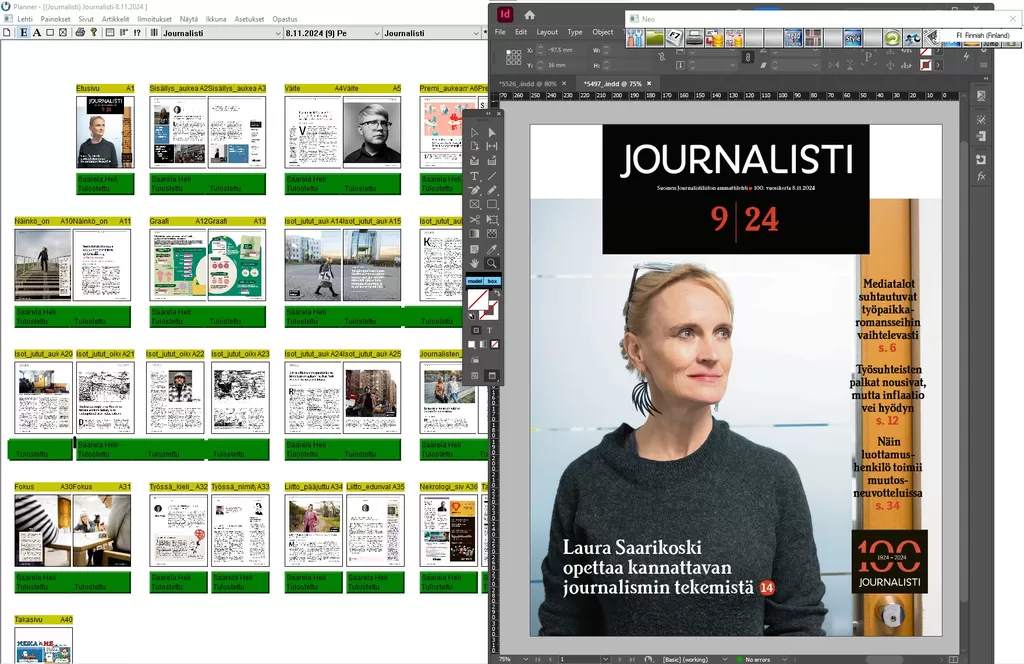1024x664 pixels.
Task: Swap fill and stroke in InDesign toolbox
Action: pos(496,294)
